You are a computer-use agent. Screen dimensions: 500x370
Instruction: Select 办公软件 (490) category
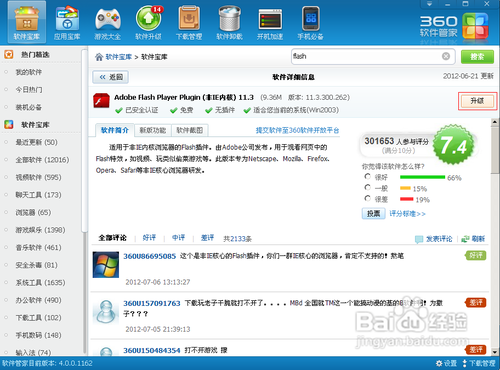click(38, 300)
